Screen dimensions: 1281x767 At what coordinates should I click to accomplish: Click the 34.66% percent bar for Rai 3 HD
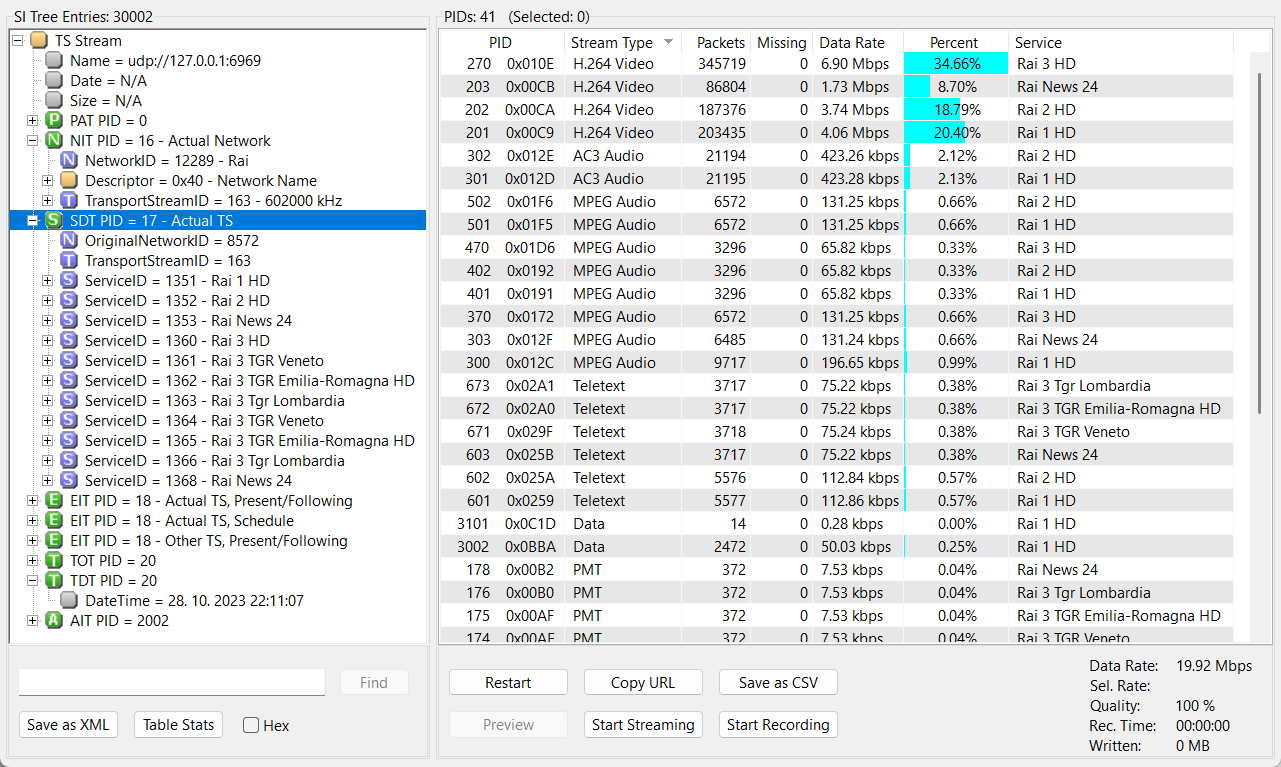[955, 64]
